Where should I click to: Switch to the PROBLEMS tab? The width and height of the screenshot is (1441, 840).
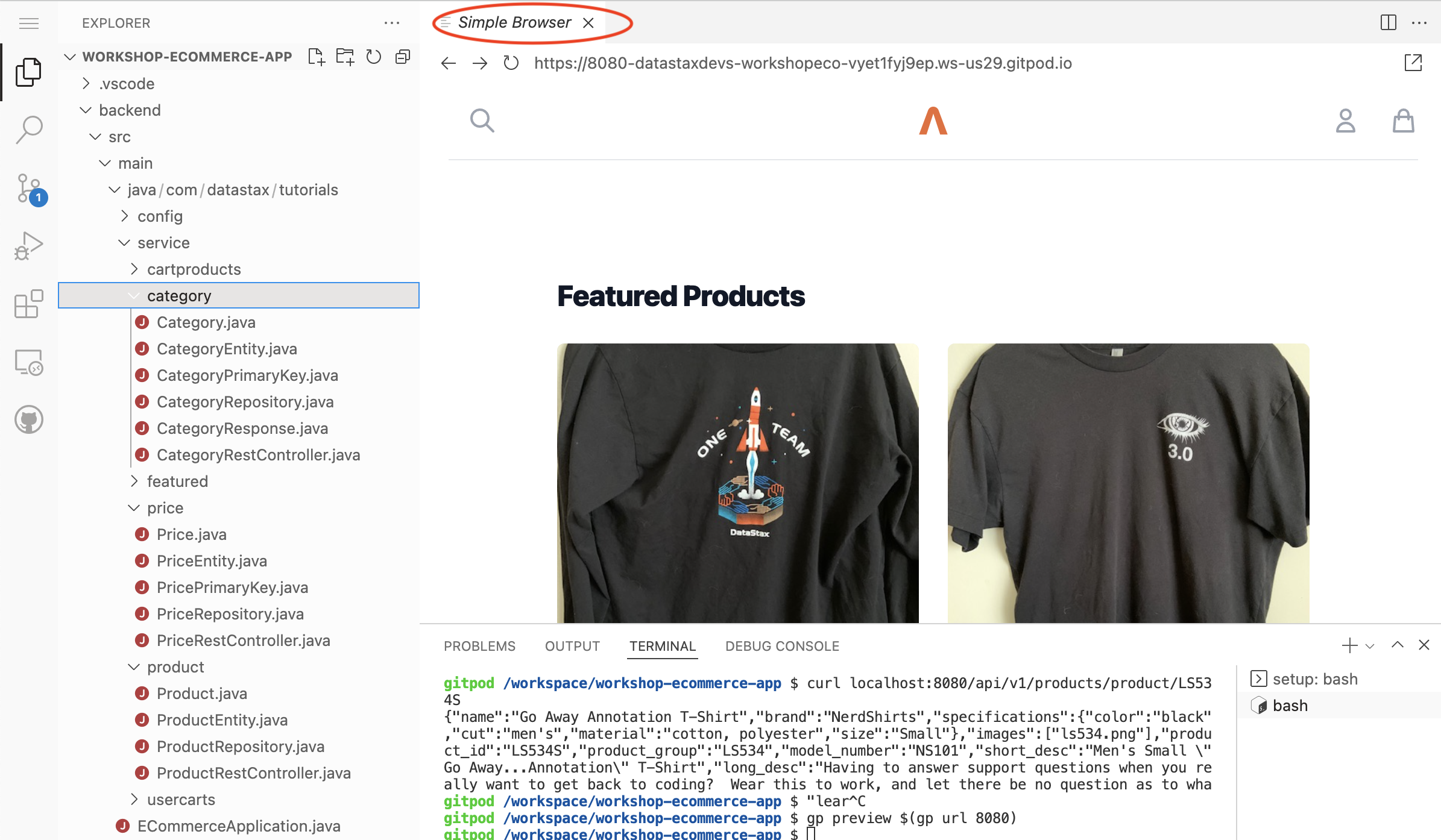click(x=479, y=646)
